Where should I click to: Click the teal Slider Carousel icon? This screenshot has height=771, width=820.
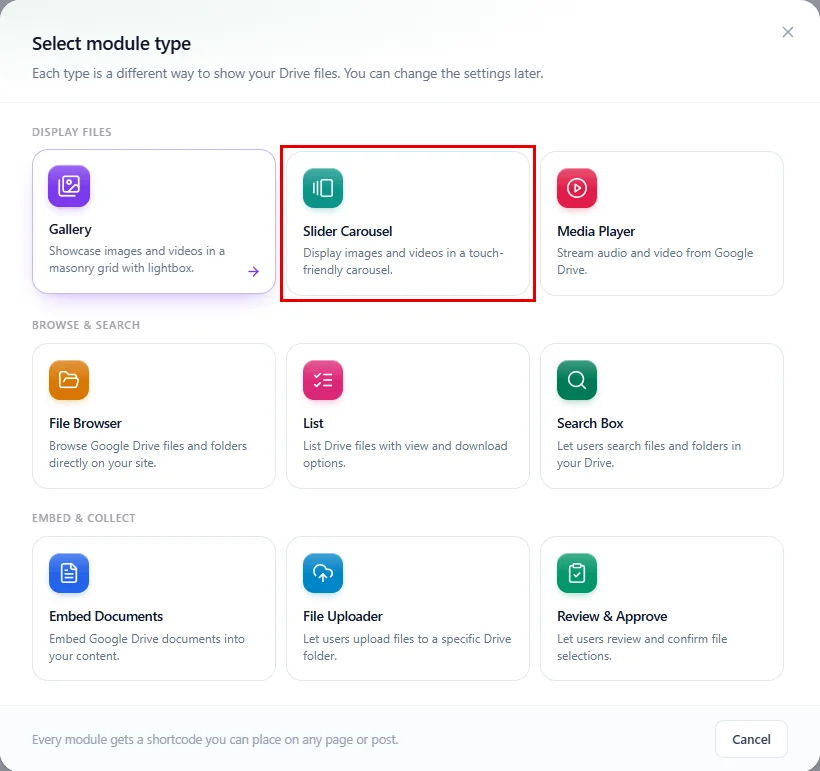(x=323, y=188)
